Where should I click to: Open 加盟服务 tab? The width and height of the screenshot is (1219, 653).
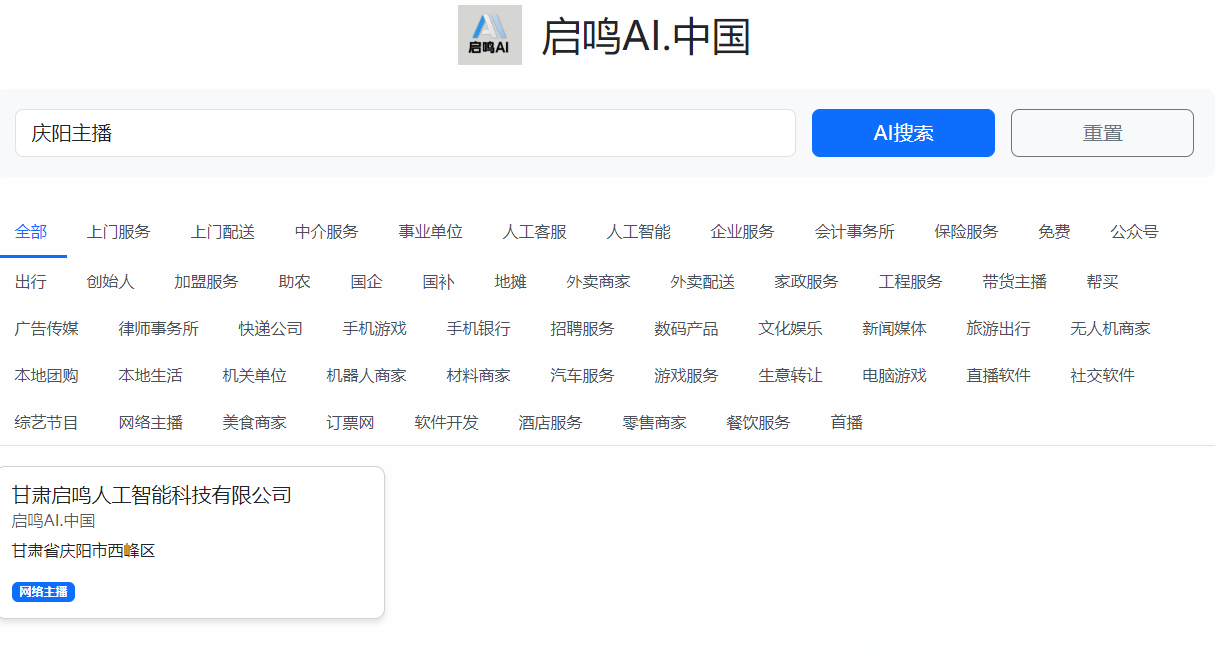pyautogui.click(x=207, y=282)
